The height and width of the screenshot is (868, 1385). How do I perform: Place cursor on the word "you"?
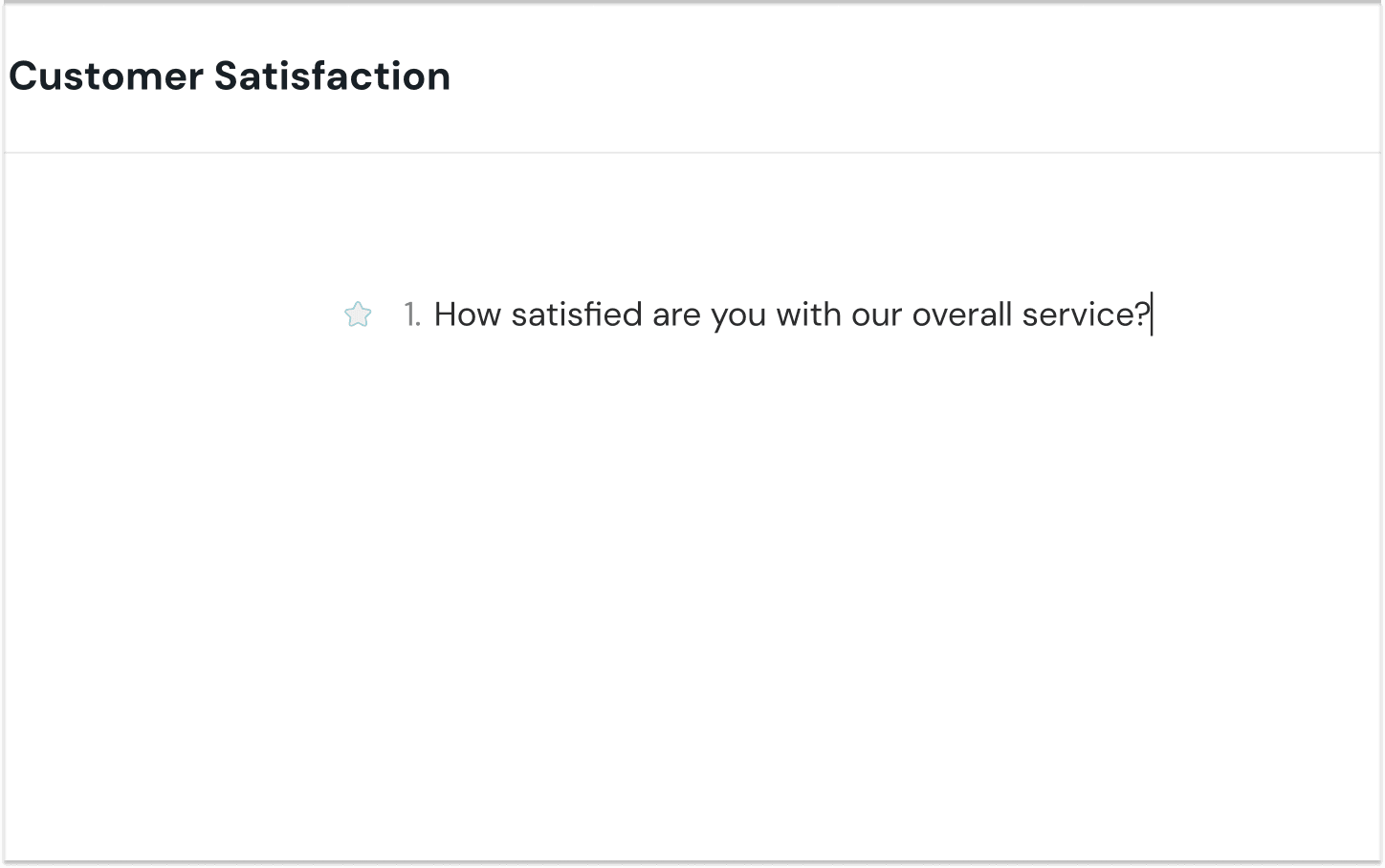737,315
